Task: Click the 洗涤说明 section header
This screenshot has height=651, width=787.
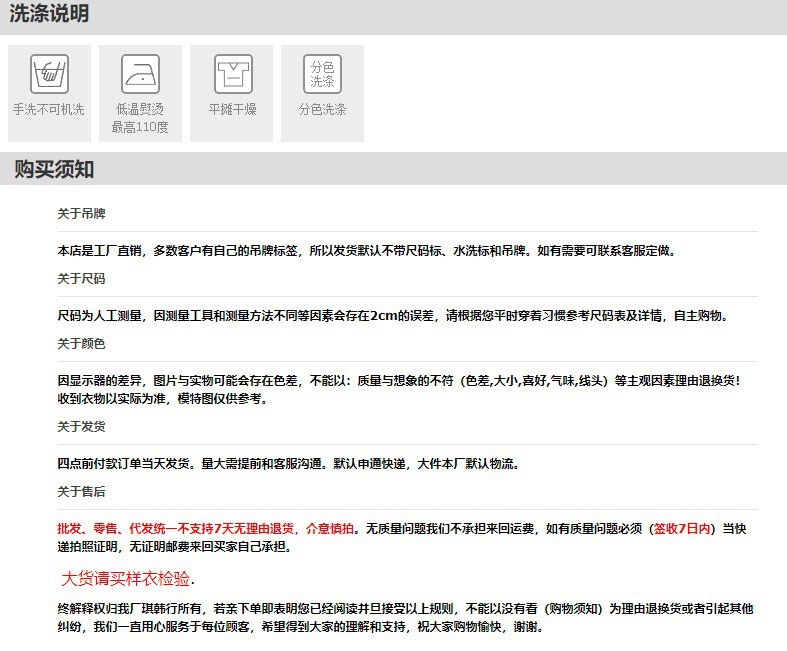Action: point(49,14)
